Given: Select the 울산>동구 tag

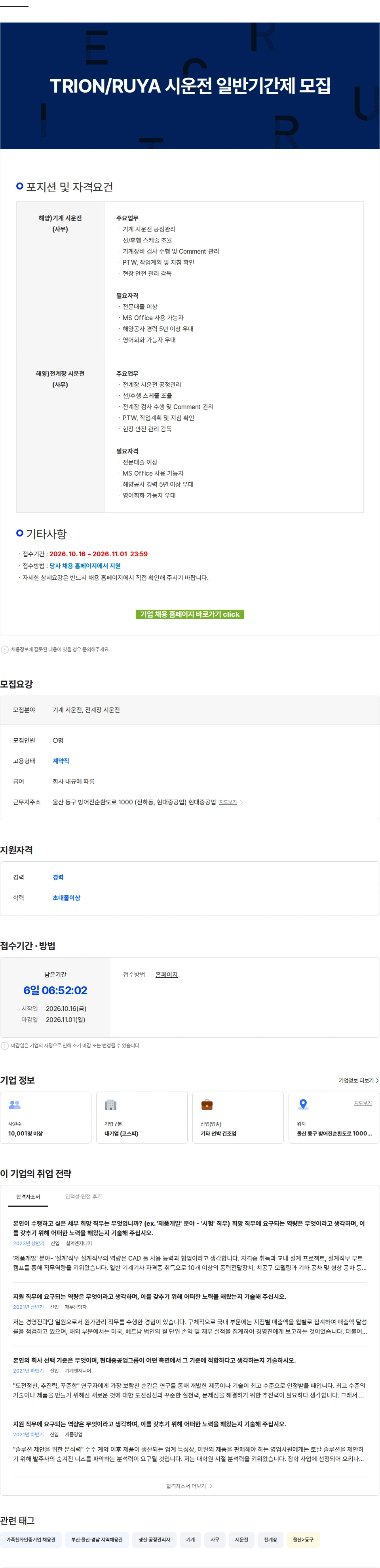Looking at the screenshot, I should click(x=303, y=1540).
